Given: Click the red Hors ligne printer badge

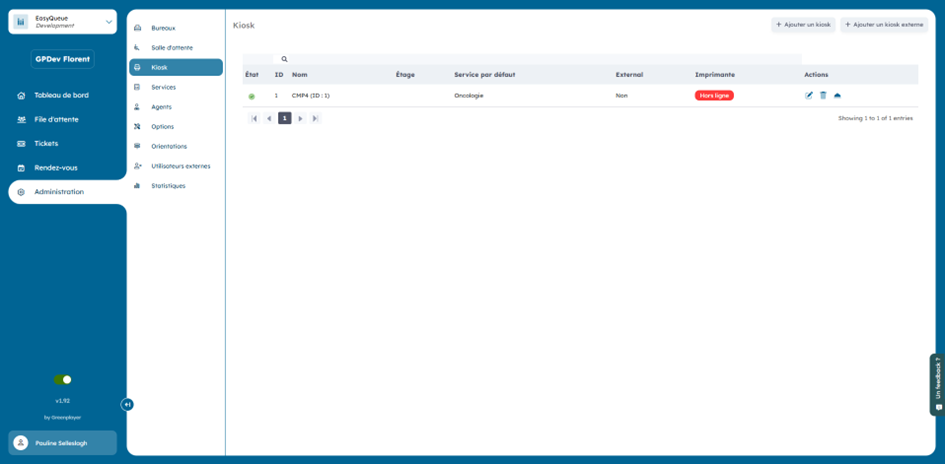Looking at the screenshot, I should click(714, 95).
